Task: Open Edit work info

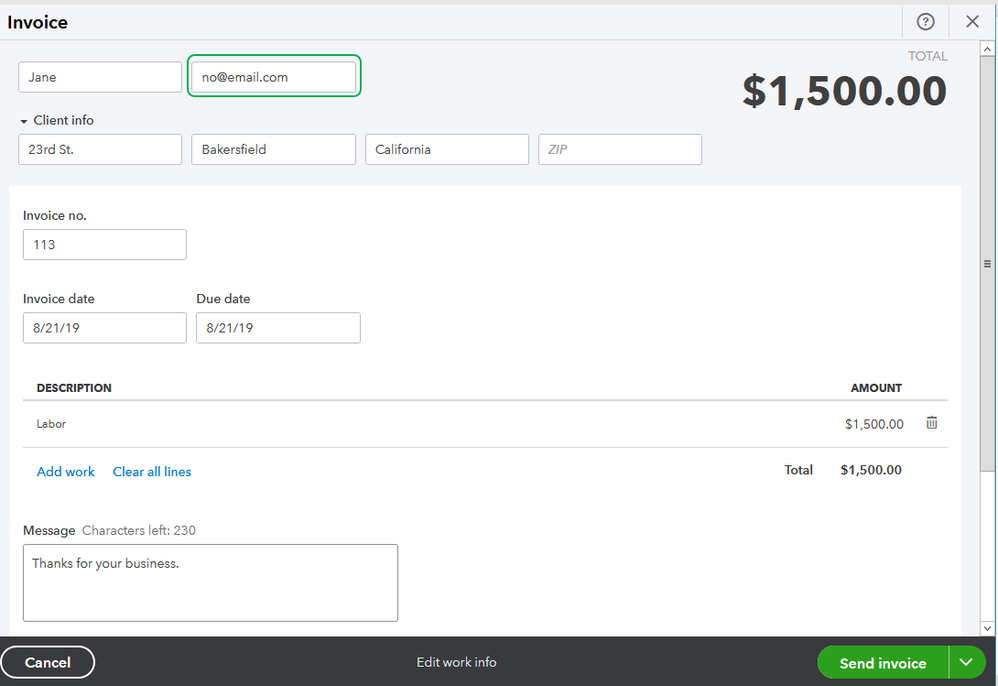Action: point(456,662)
